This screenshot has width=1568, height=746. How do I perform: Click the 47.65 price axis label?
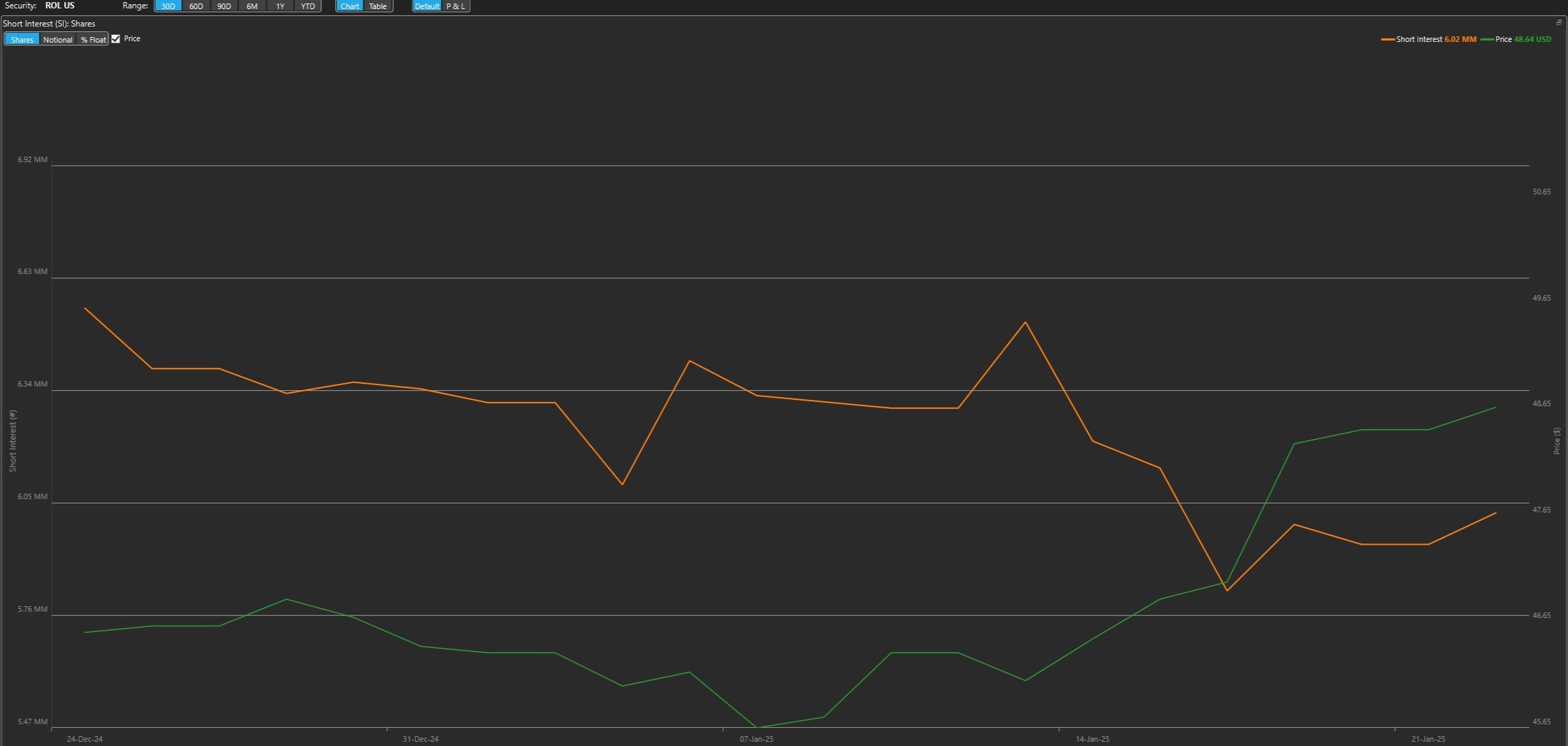[1541, 510]
